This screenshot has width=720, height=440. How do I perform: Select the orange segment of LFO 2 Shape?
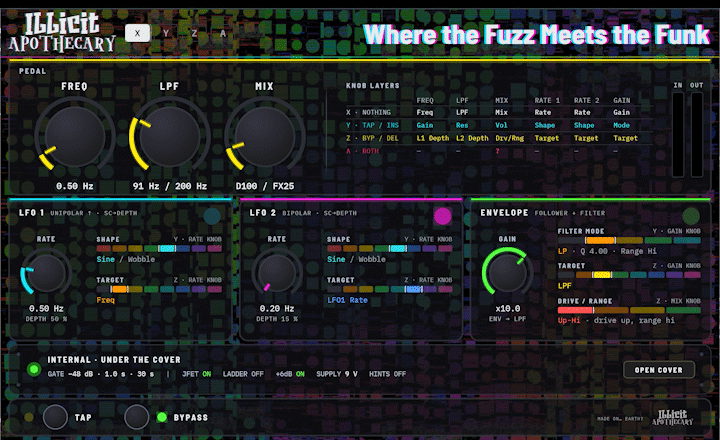tap(350, 248)
